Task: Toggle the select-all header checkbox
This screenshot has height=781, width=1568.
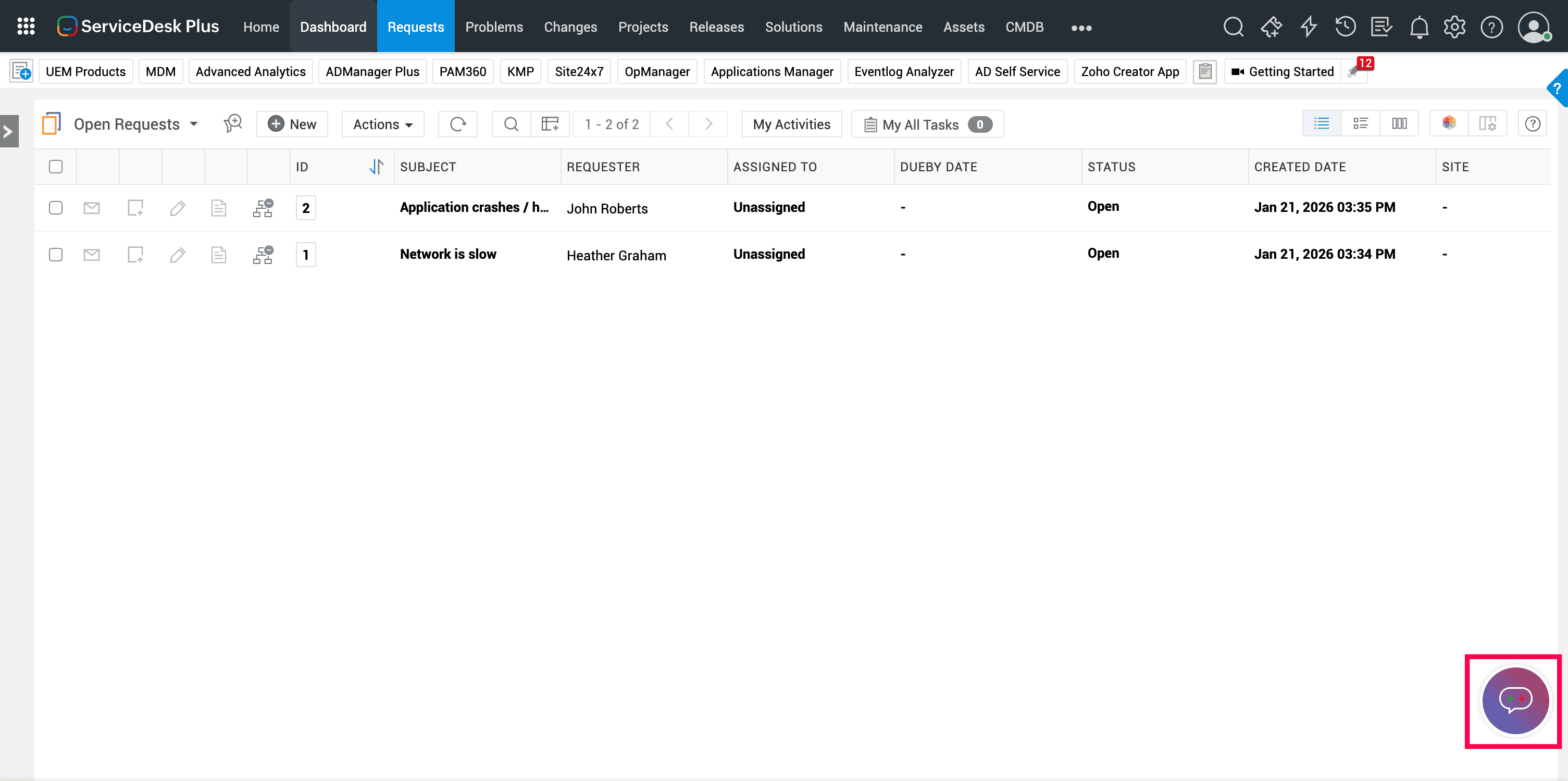Action: (x=55, y=167)
